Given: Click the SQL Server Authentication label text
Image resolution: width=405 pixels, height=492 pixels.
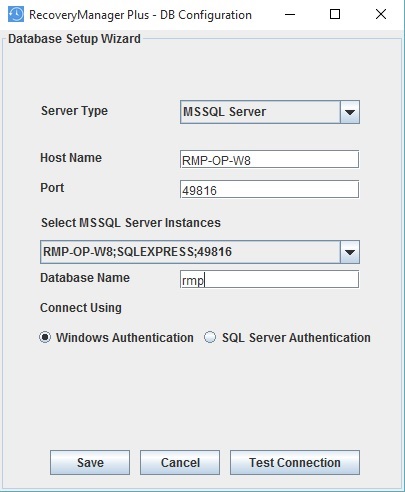Looking at the screenshot, I should (x=296, y=338).
